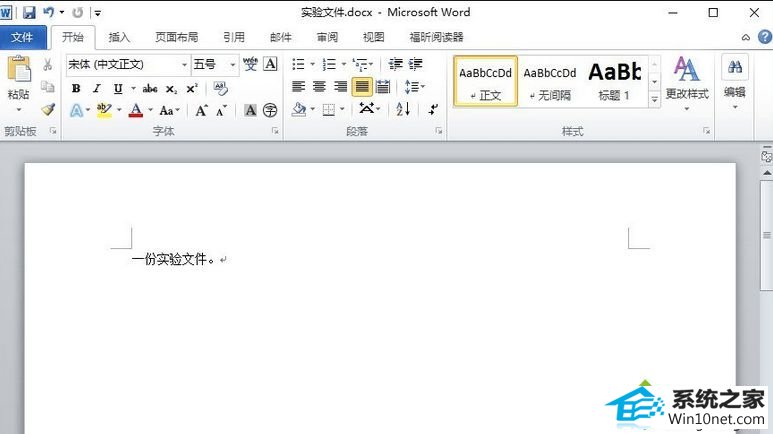Apply the yellow text highlight color
This screenshot has width=773, height=434.
point(104,110)
